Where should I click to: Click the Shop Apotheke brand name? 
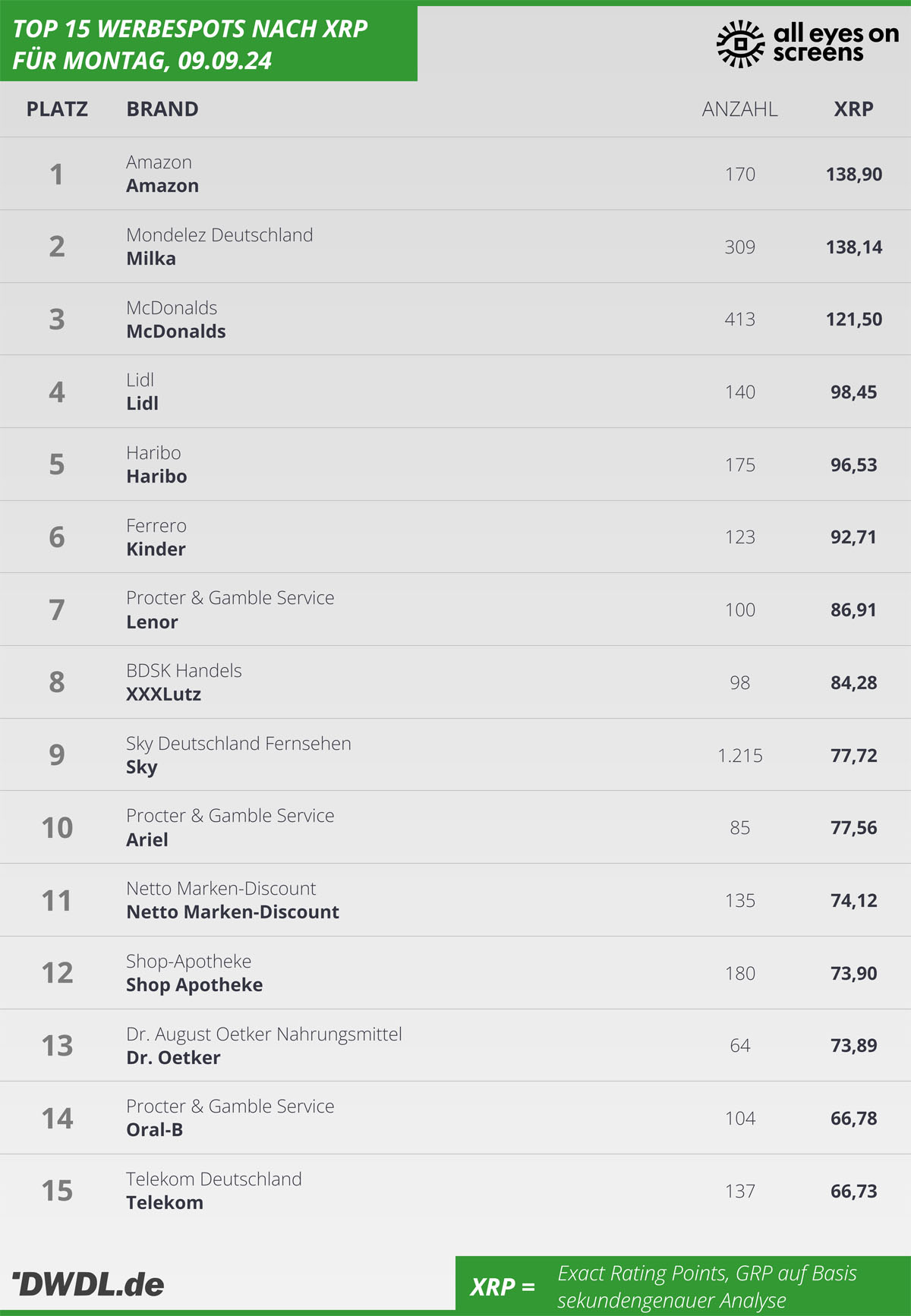tap(194, 985)
